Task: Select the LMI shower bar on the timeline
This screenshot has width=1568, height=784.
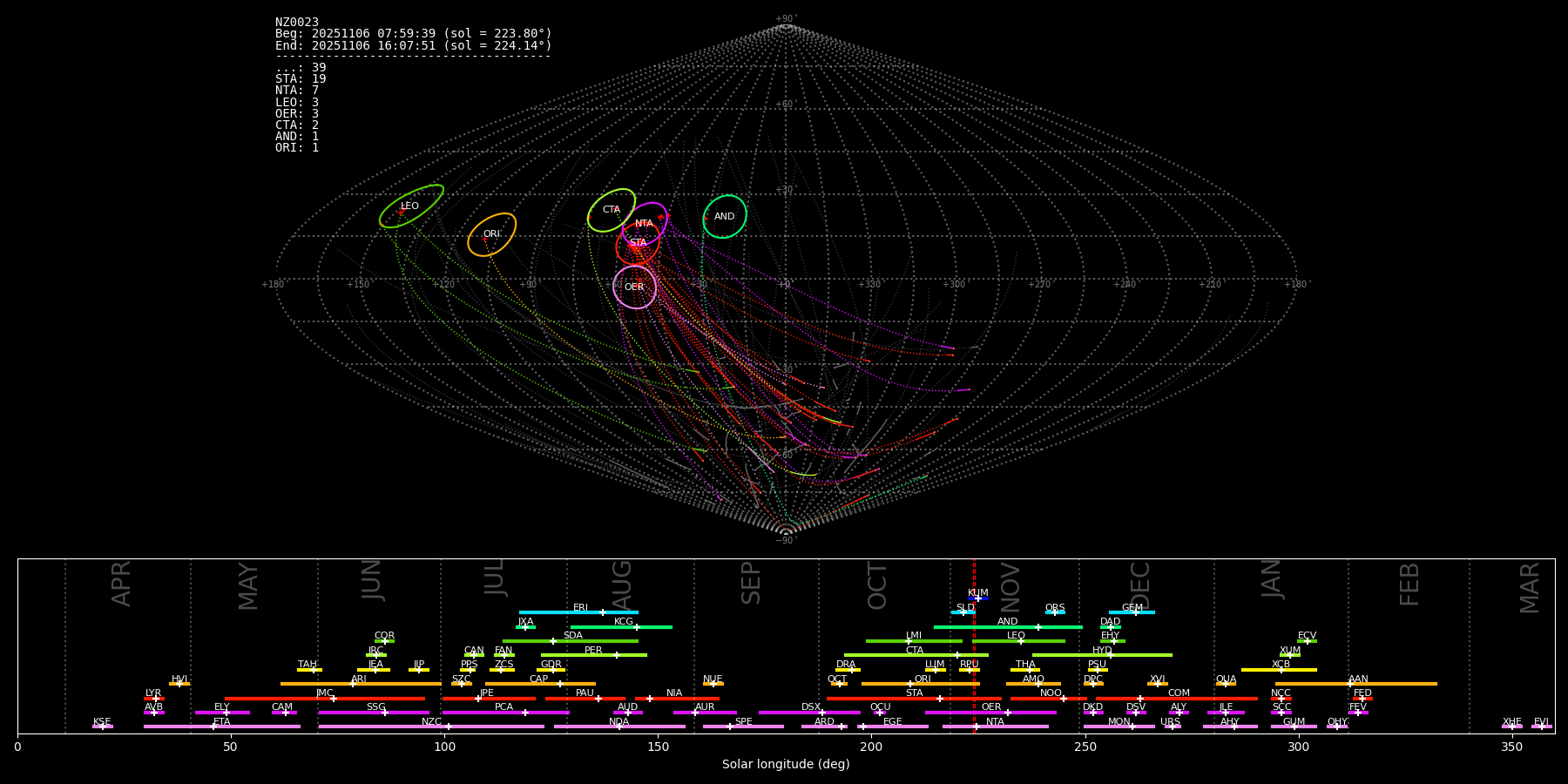Action: tap(914, 641)
